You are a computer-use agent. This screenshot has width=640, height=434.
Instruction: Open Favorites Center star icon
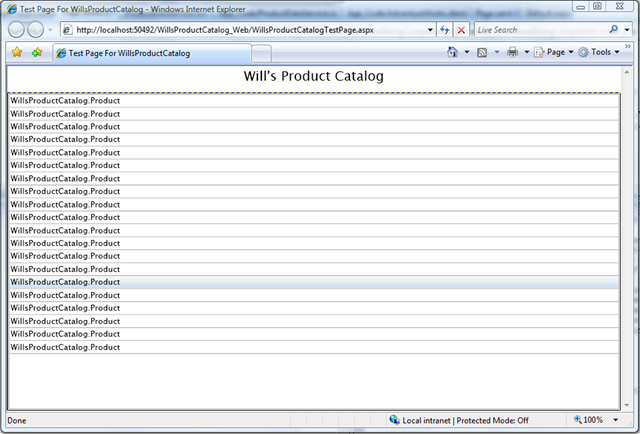point(17,52)
